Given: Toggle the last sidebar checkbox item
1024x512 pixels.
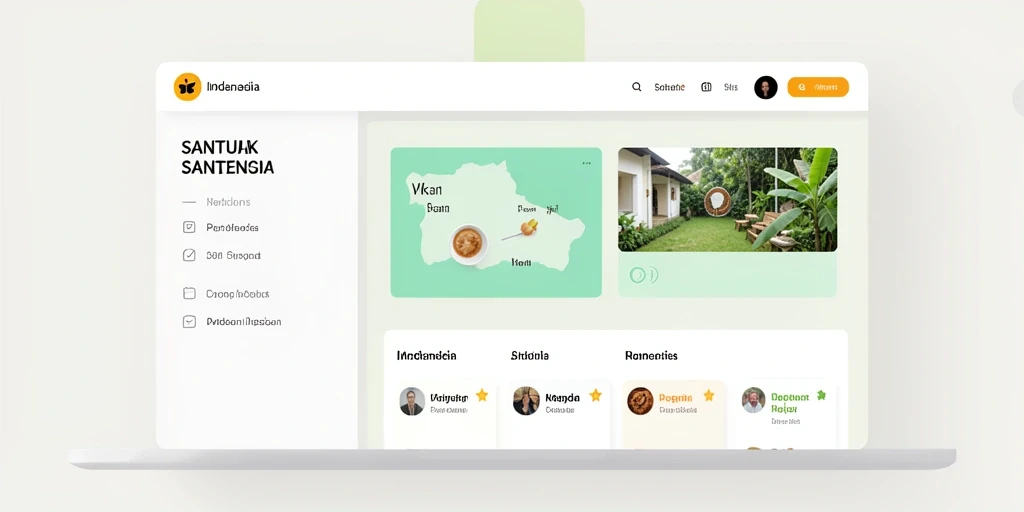Looking at the screenshot, I should coord(189,321).
